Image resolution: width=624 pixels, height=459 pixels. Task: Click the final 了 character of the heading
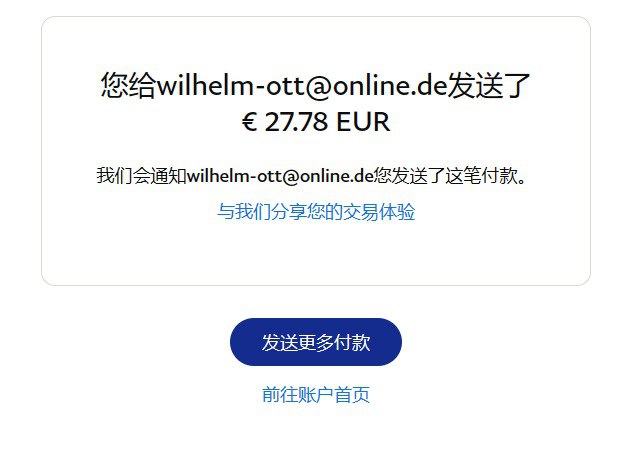tap(517, 86)
